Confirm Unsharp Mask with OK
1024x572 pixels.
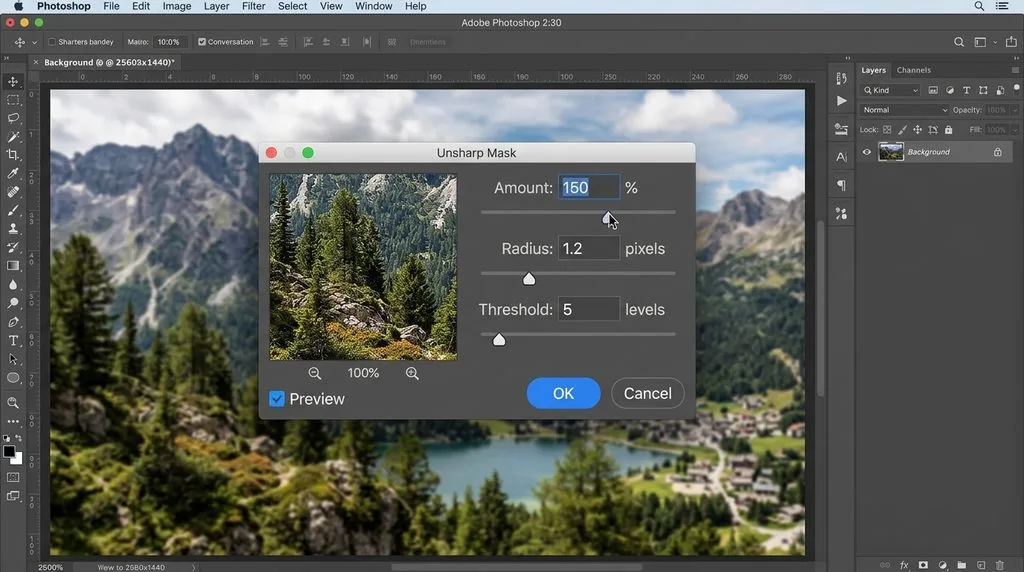pos(563,393)
